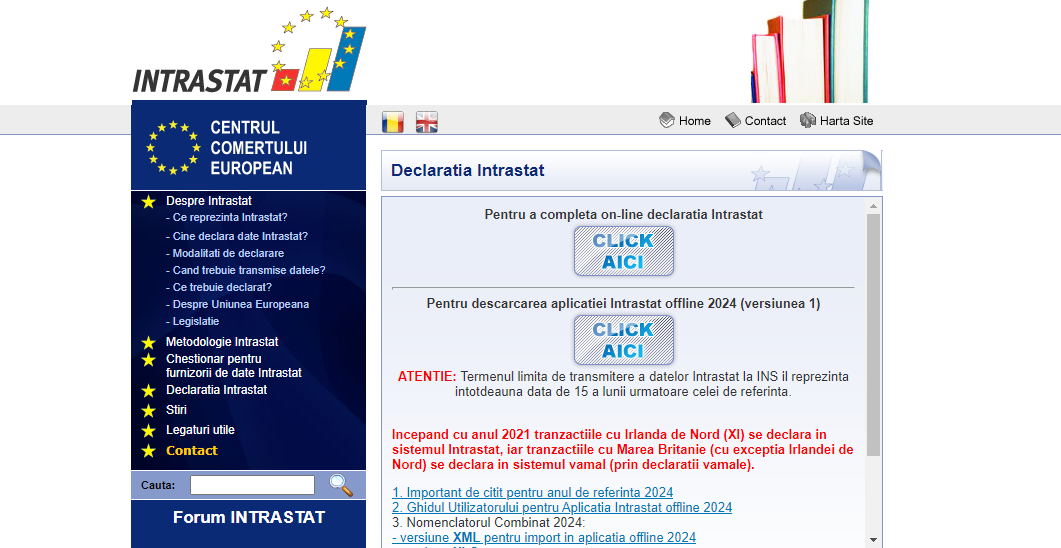Switch to Romanian language flag
The width and height of the screenshot is (1061, 548).
click(392, 122)
